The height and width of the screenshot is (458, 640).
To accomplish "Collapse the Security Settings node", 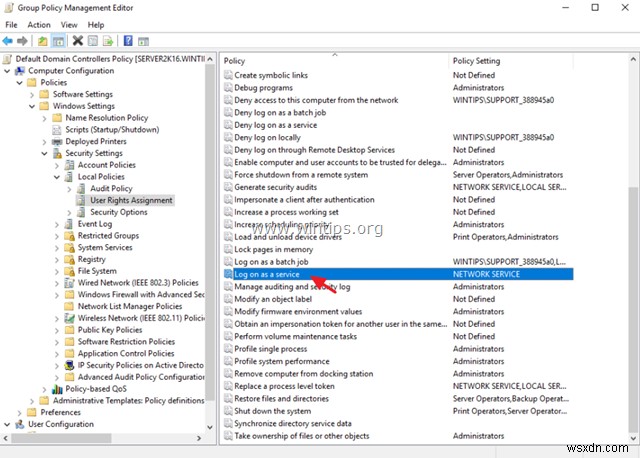I will (44, 153).
